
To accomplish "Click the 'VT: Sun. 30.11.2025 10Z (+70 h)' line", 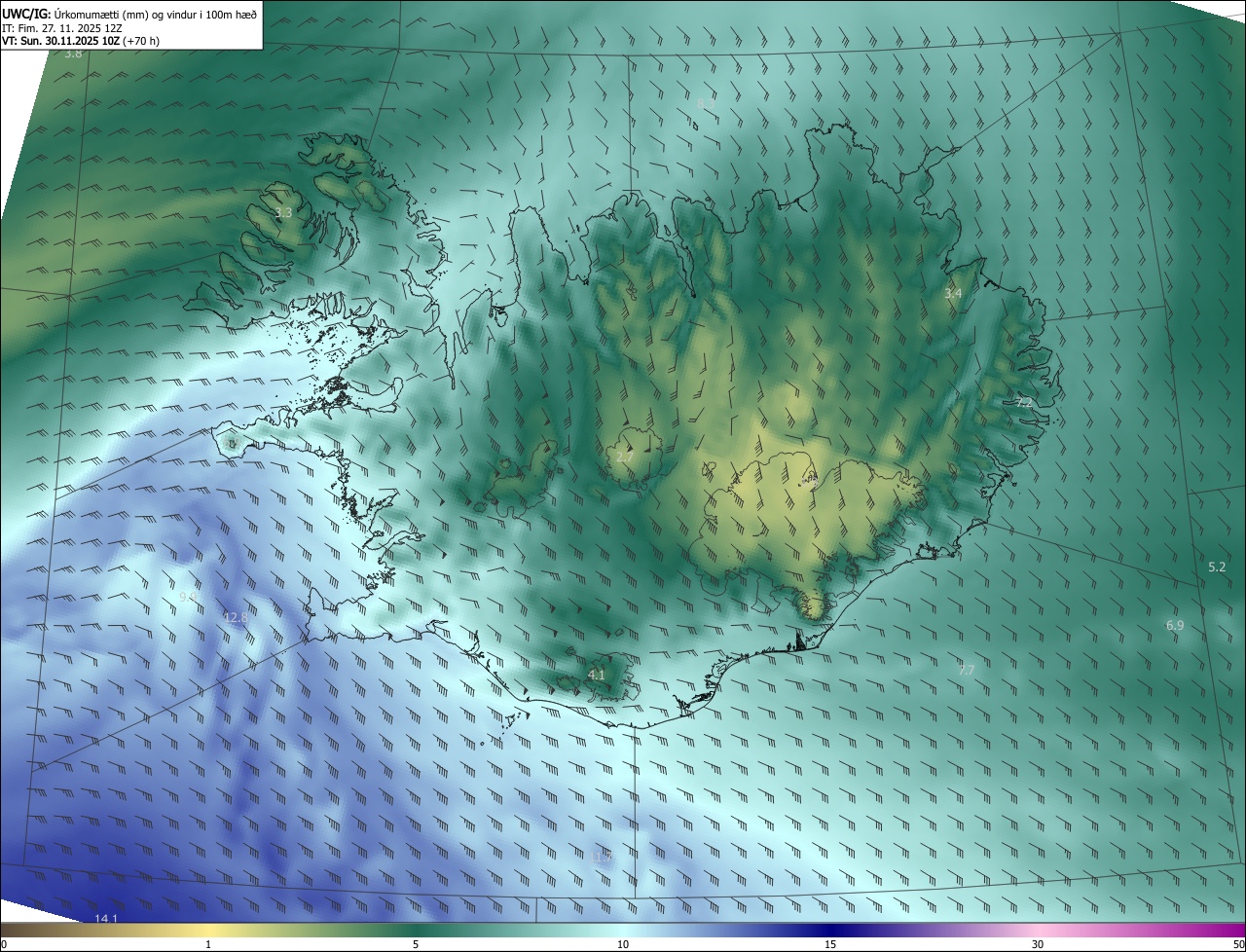I will pos(81,41).
